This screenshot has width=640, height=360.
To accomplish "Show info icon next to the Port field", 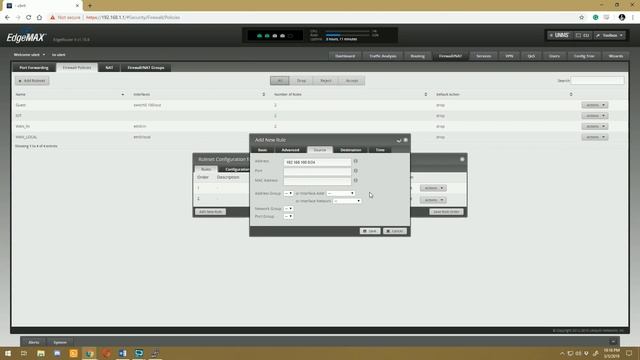I will (356, 171).
